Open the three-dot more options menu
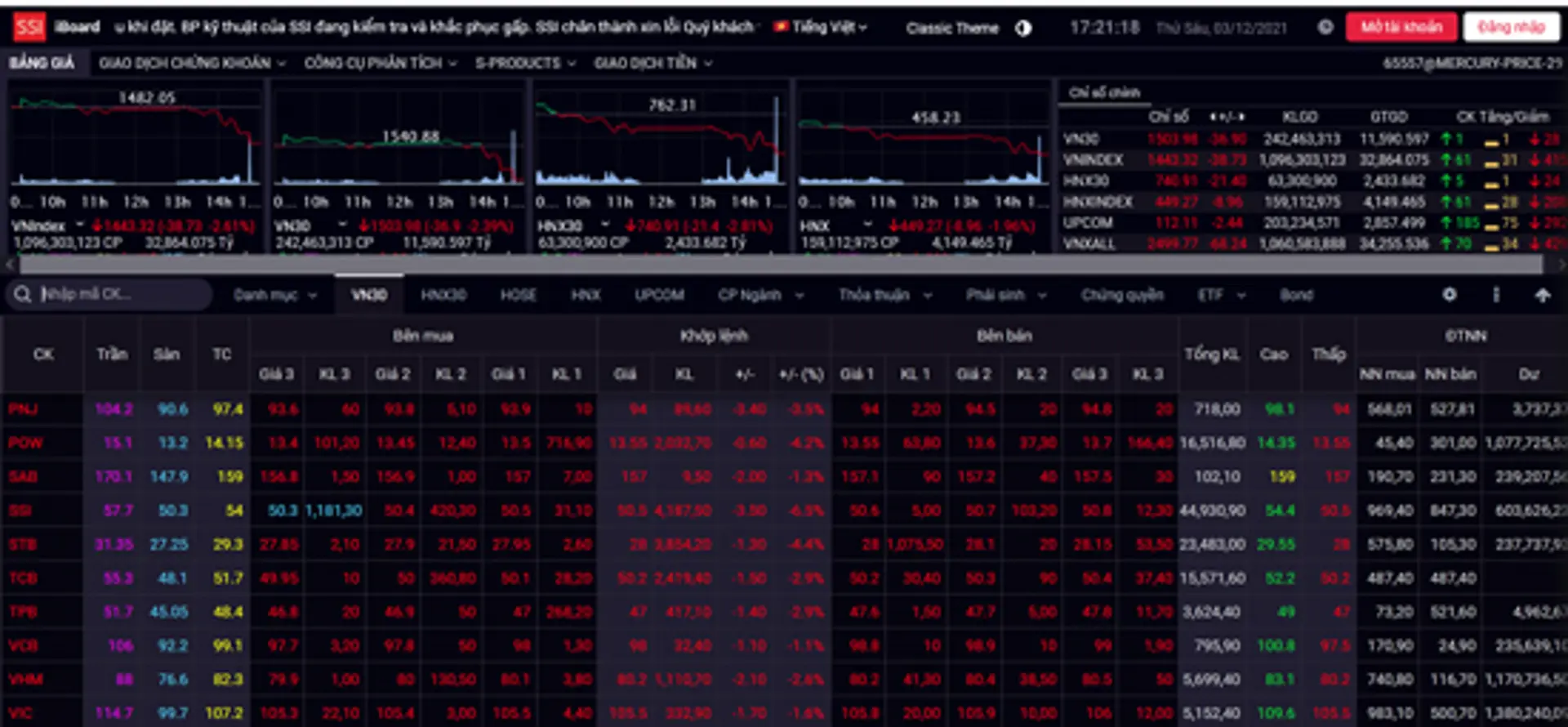The width and height of the screenshot is (1568, 727). tap(1496, 294)
